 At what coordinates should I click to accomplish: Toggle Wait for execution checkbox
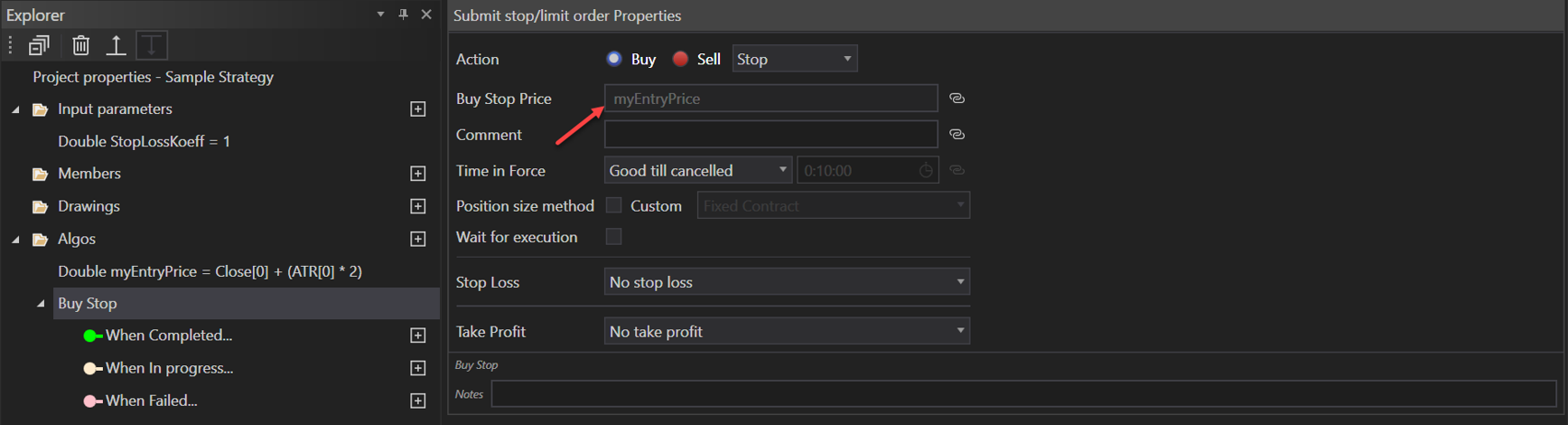[614, 237]
